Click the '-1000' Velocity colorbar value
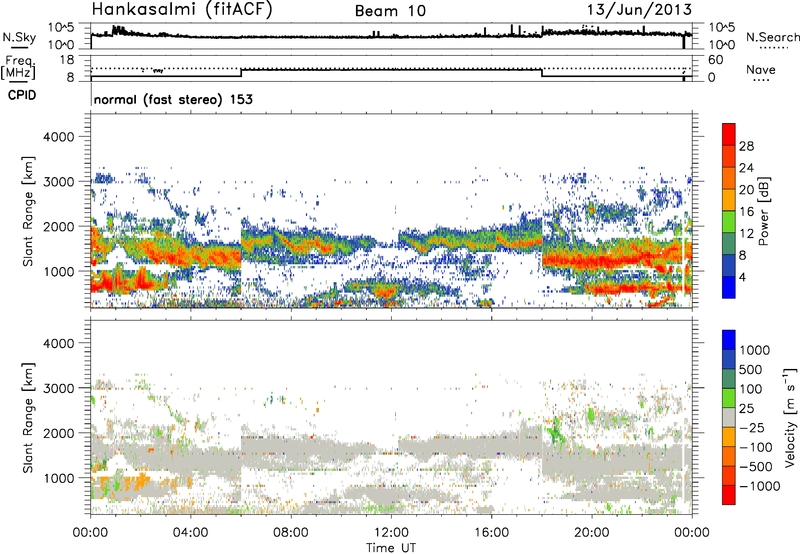The width and height of the screenshot is (800, 554). coord(759,486)
